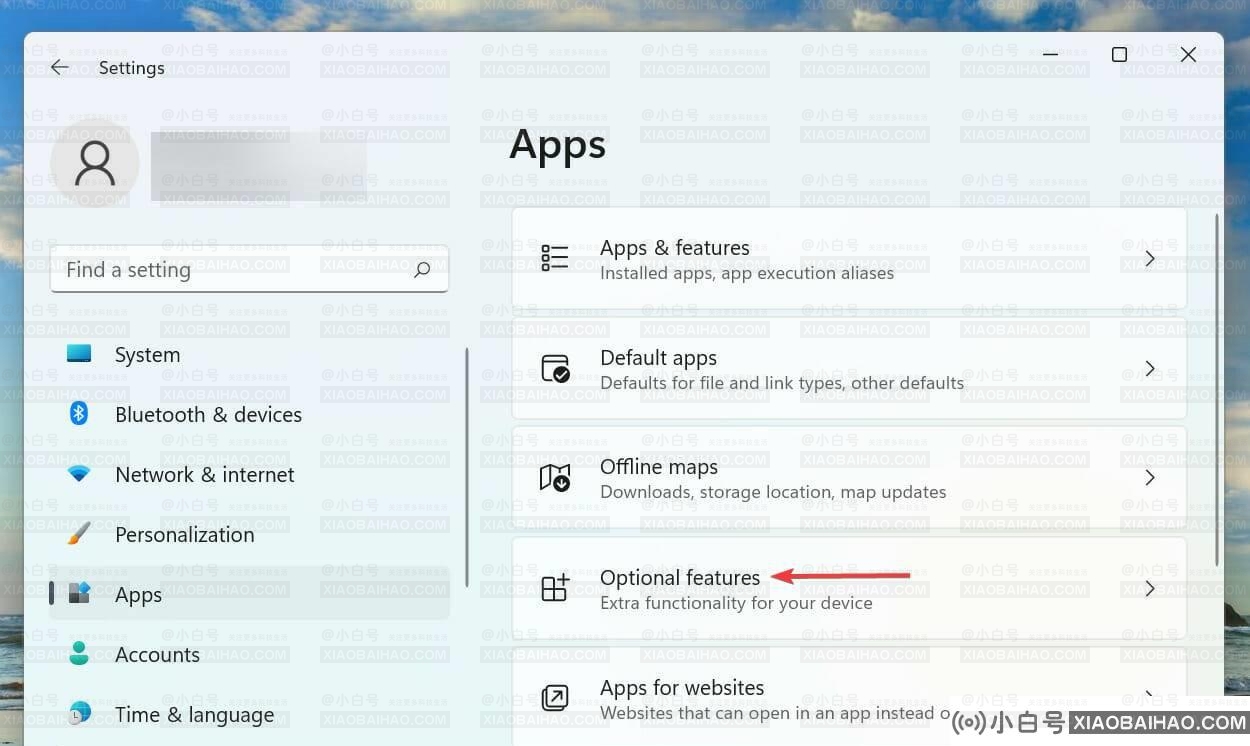1250x746 pixels.
Task: Click the sidebar navigation scrollbar
Action: [x=467, y=467]
